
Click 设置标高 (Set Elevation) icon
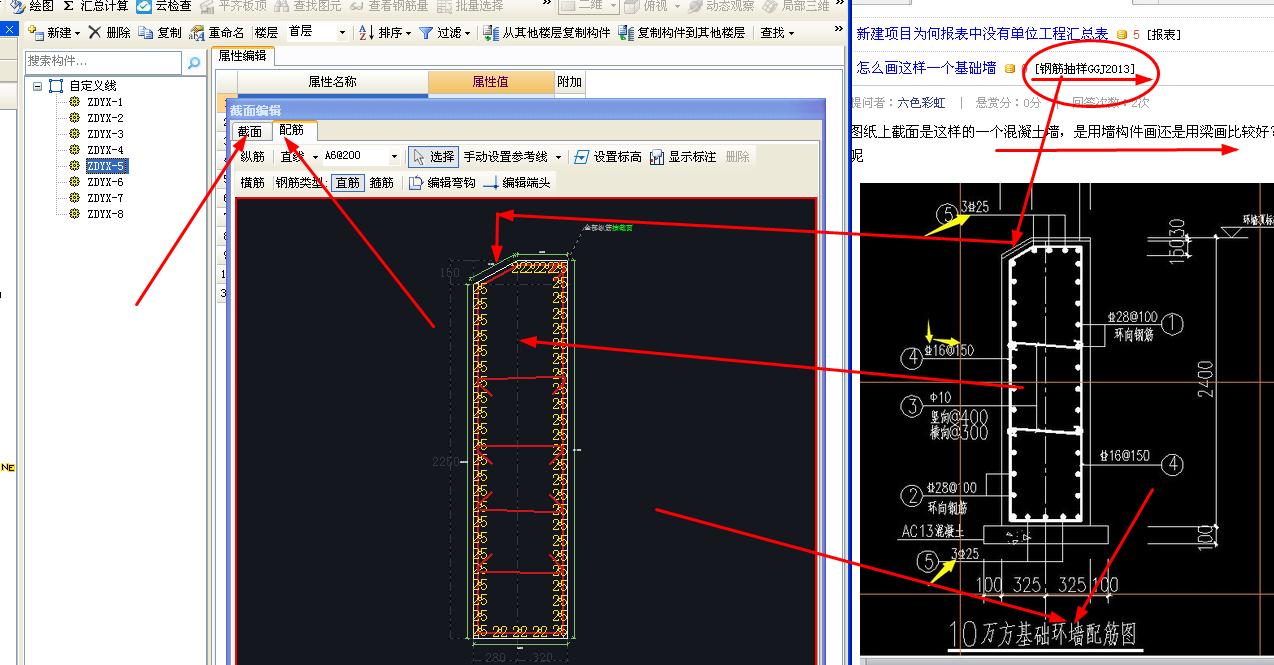[x=582, y=157]
